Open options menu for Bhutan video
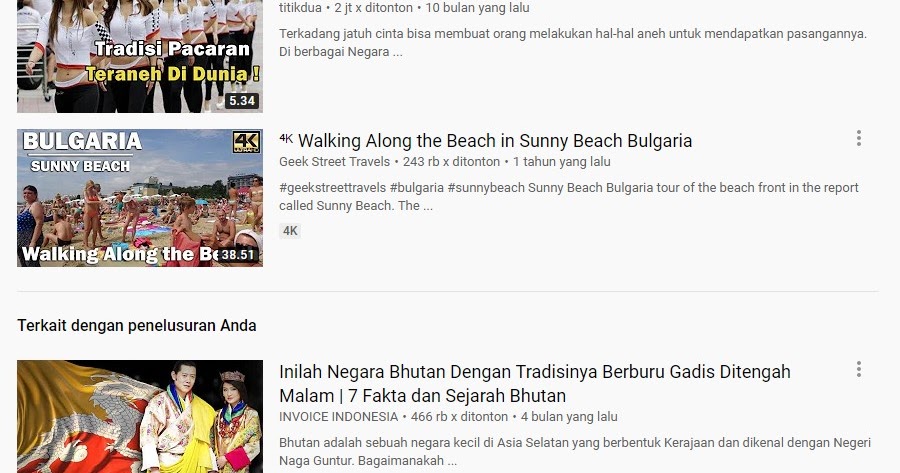Viewport: 900px width, 473px height. [859, 369]
